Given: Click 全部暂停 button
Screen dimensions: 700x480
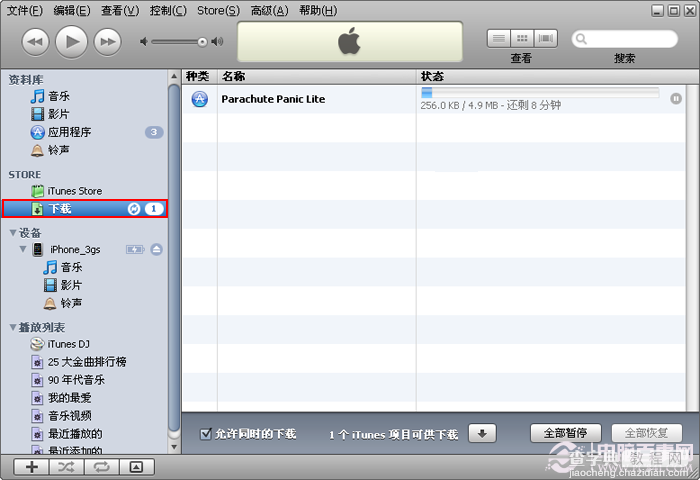Looking at the screenshot, I should 566,433.
